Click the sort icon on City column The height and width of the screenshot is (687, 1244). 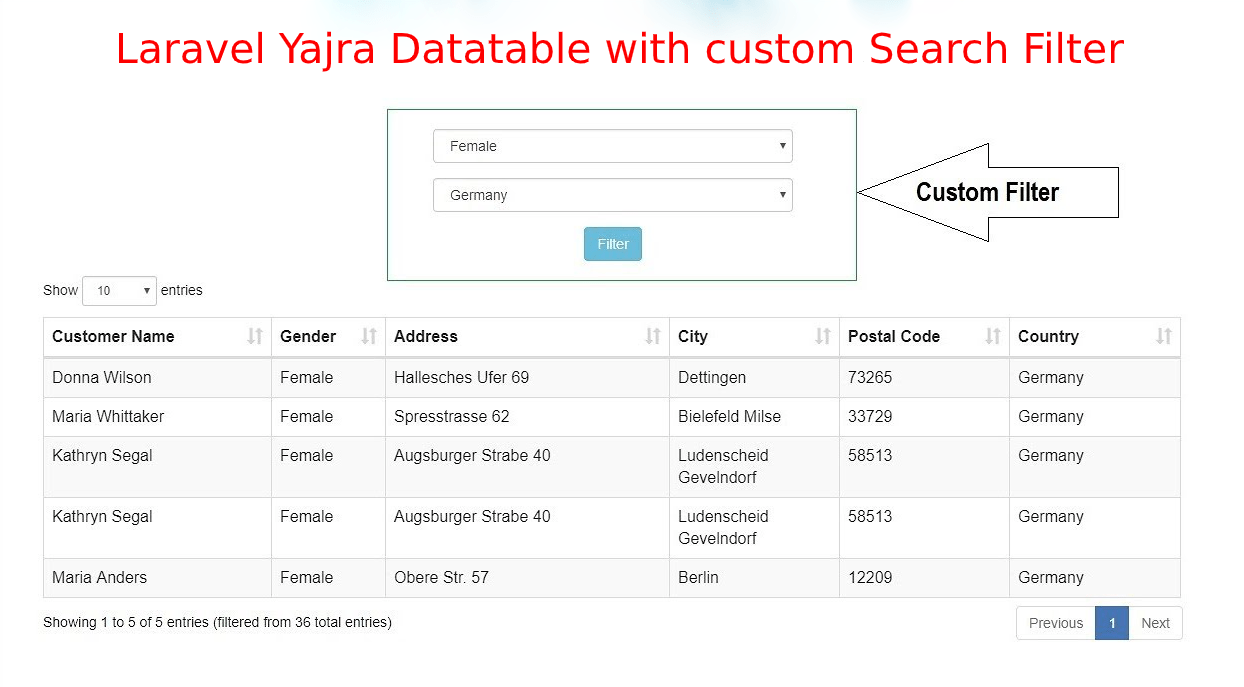(x=823, y=336)
